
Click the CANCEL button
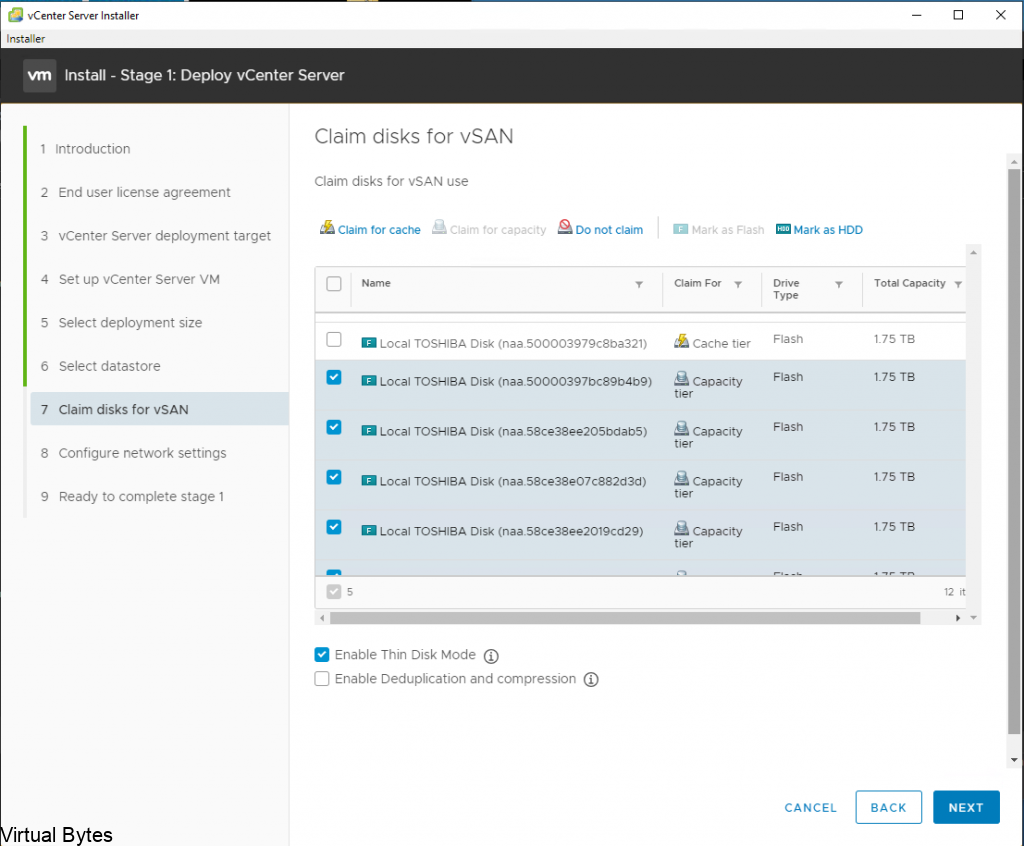tap(810, 808)
